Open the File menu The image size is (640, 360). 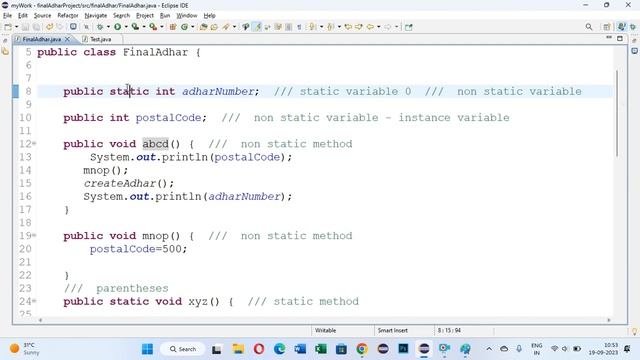7,16
